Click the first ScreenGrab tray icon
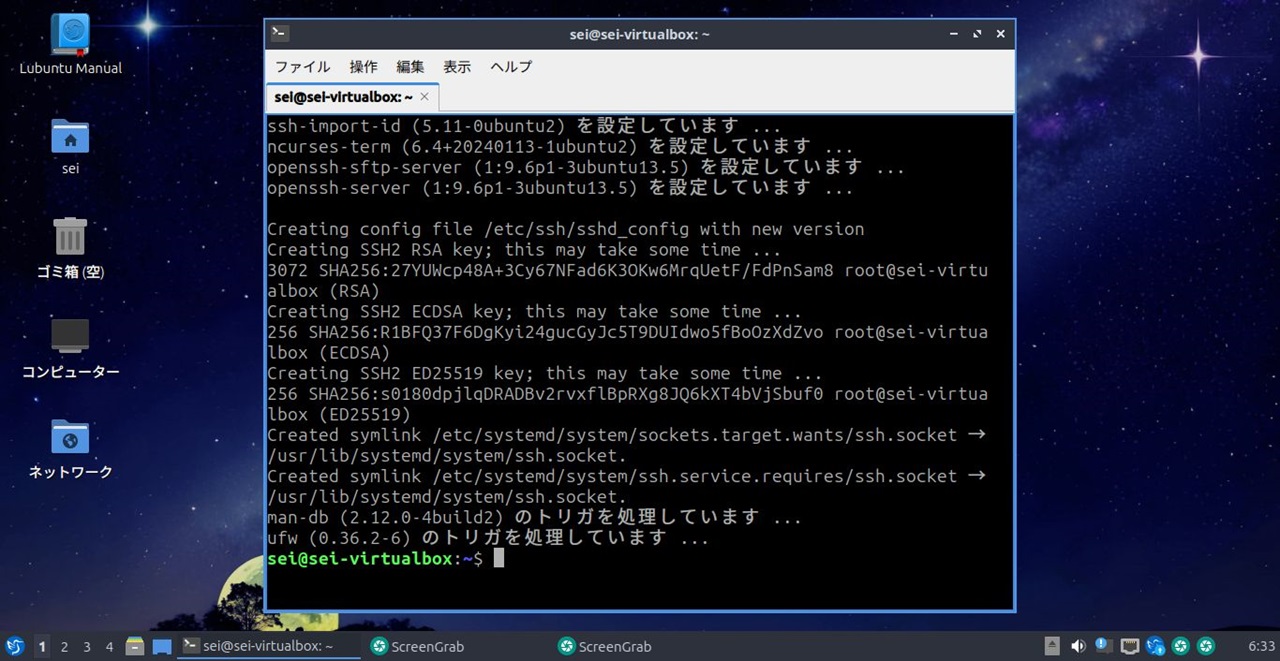1280x661 pixels. click(1181, 646)
